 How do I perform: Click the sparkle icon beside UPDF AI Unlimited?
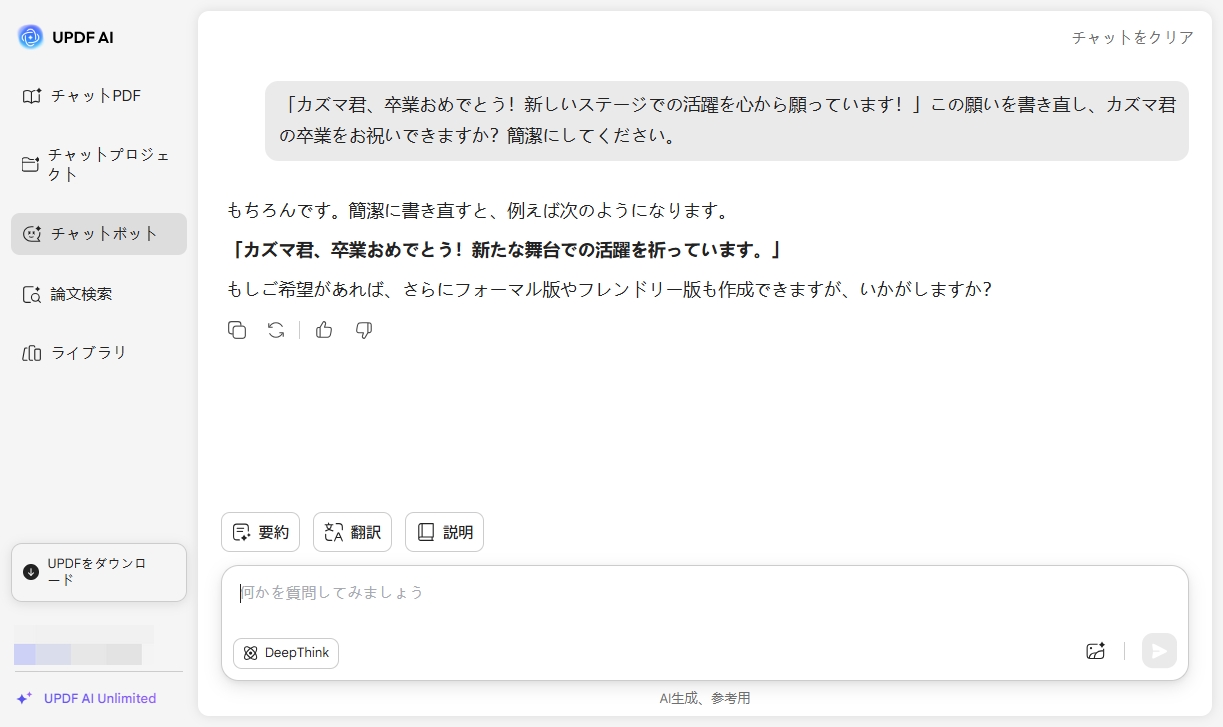pos(25,698)
